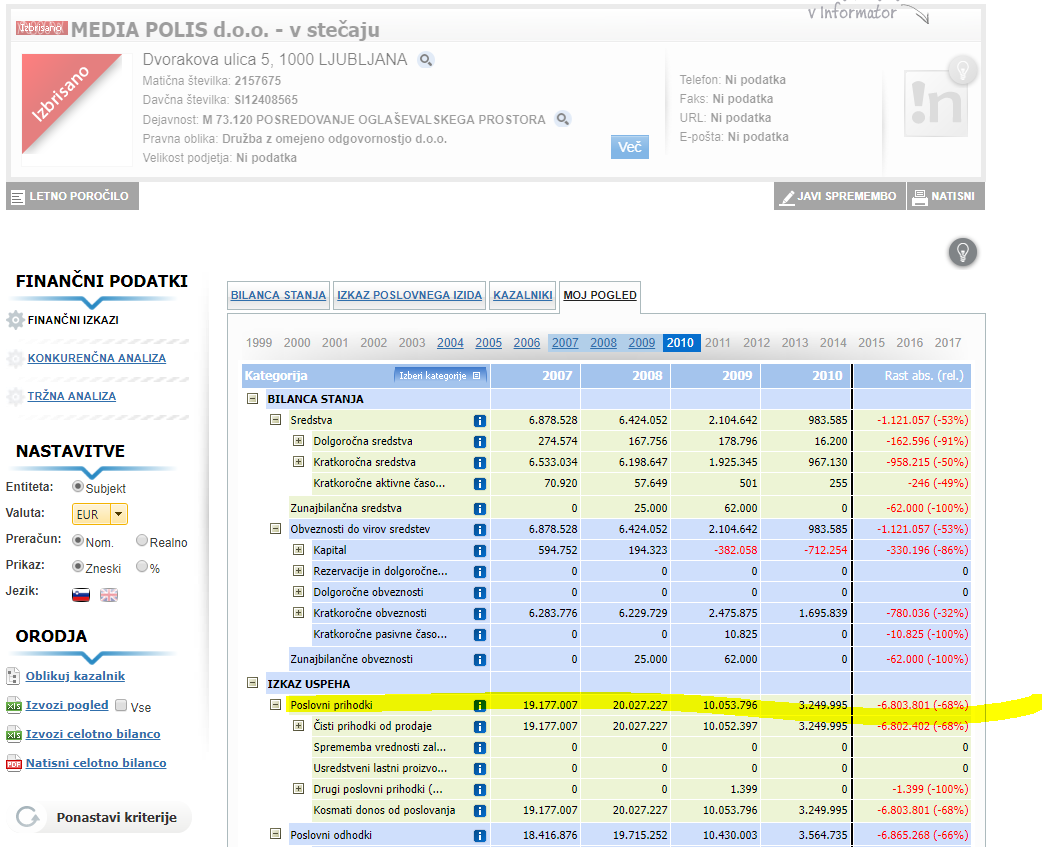Viewport: 1042px width, 847px height.
Task: Switch to the KAZALNIKI tab
Action: (x=523, y=295)
